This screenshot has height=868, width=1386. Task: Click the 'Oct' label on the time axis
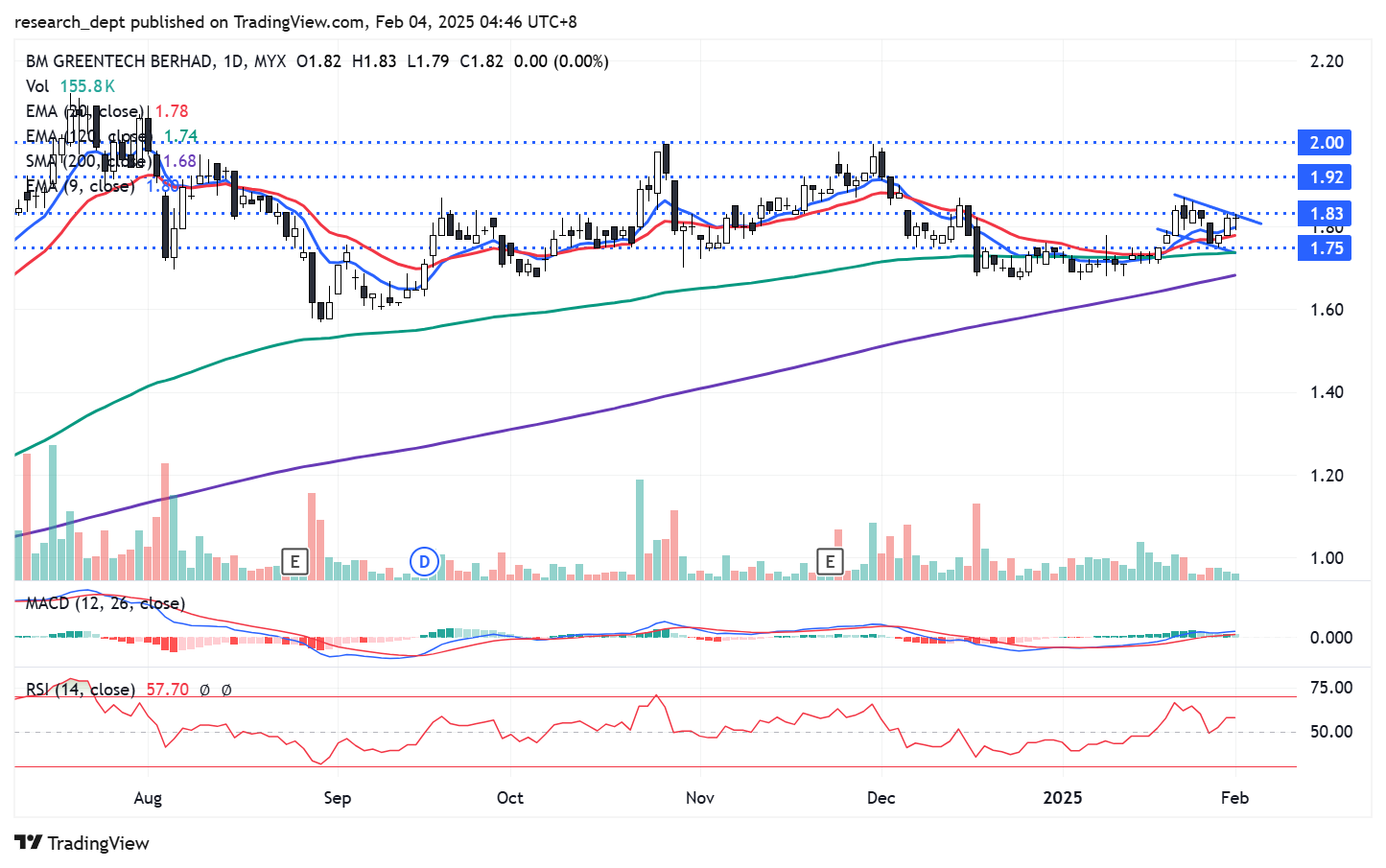[x=510, y=798]
